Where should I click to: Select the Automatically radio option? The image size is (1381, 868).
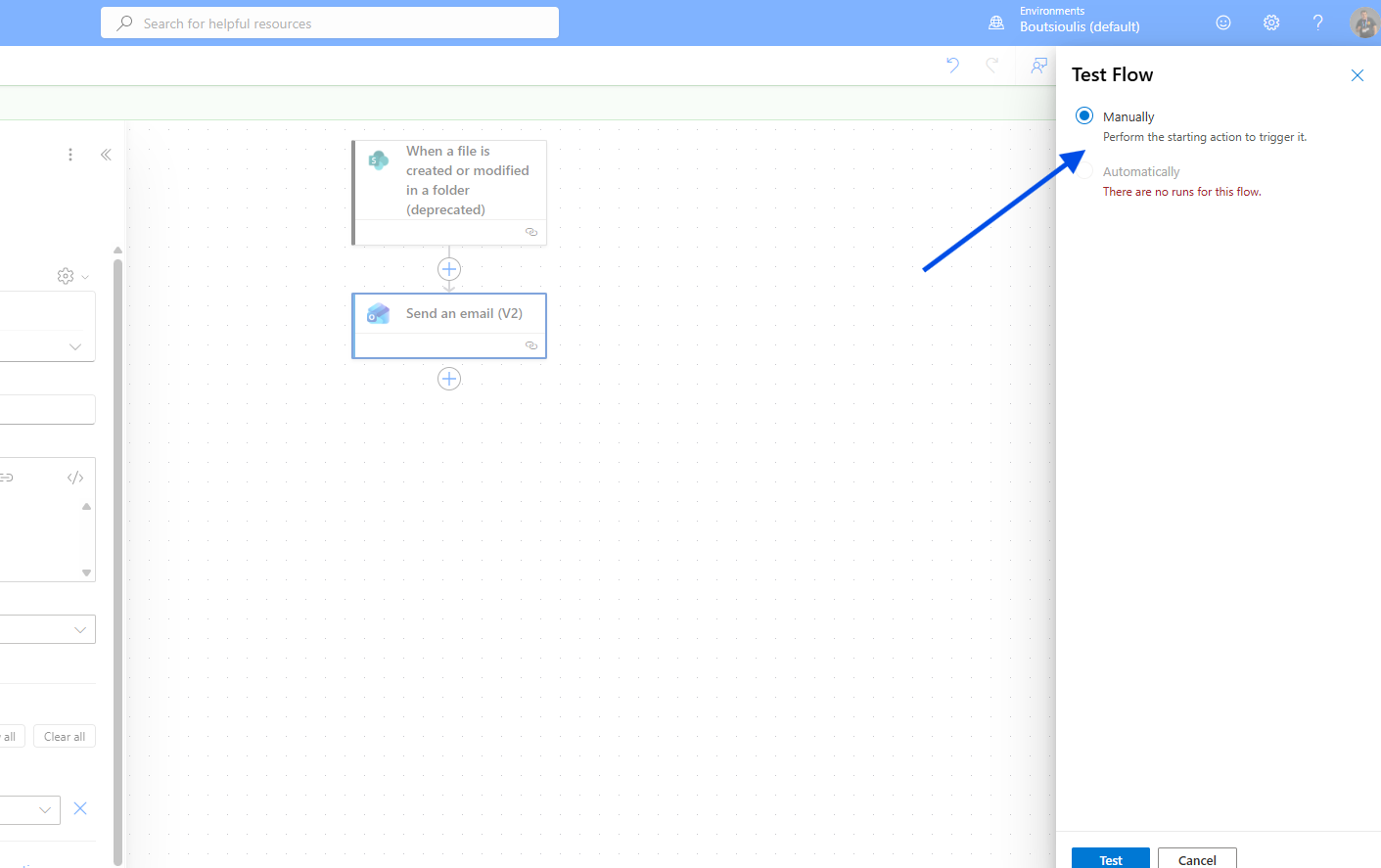click(1084, 171)
